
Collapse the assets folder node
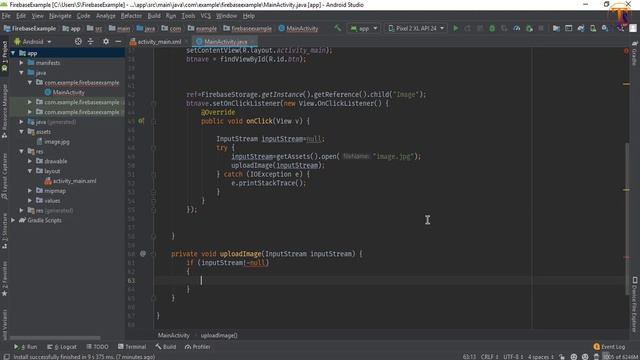(x=21, y=132)
